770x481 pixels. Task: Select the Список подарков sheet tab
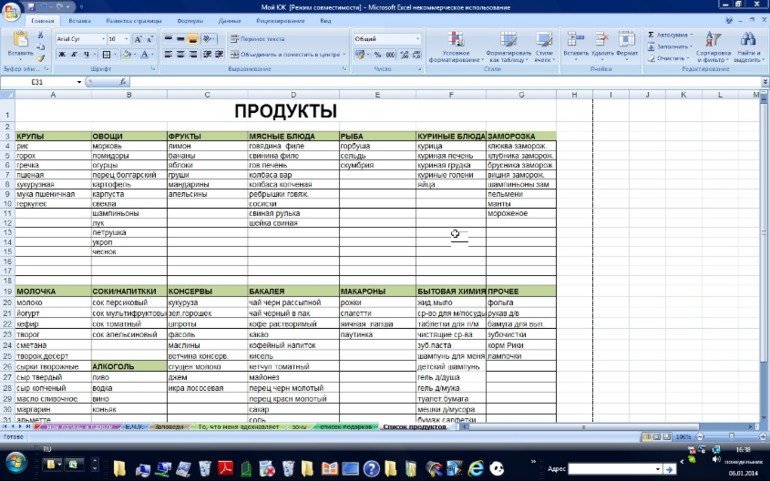(x=346, y=427)
